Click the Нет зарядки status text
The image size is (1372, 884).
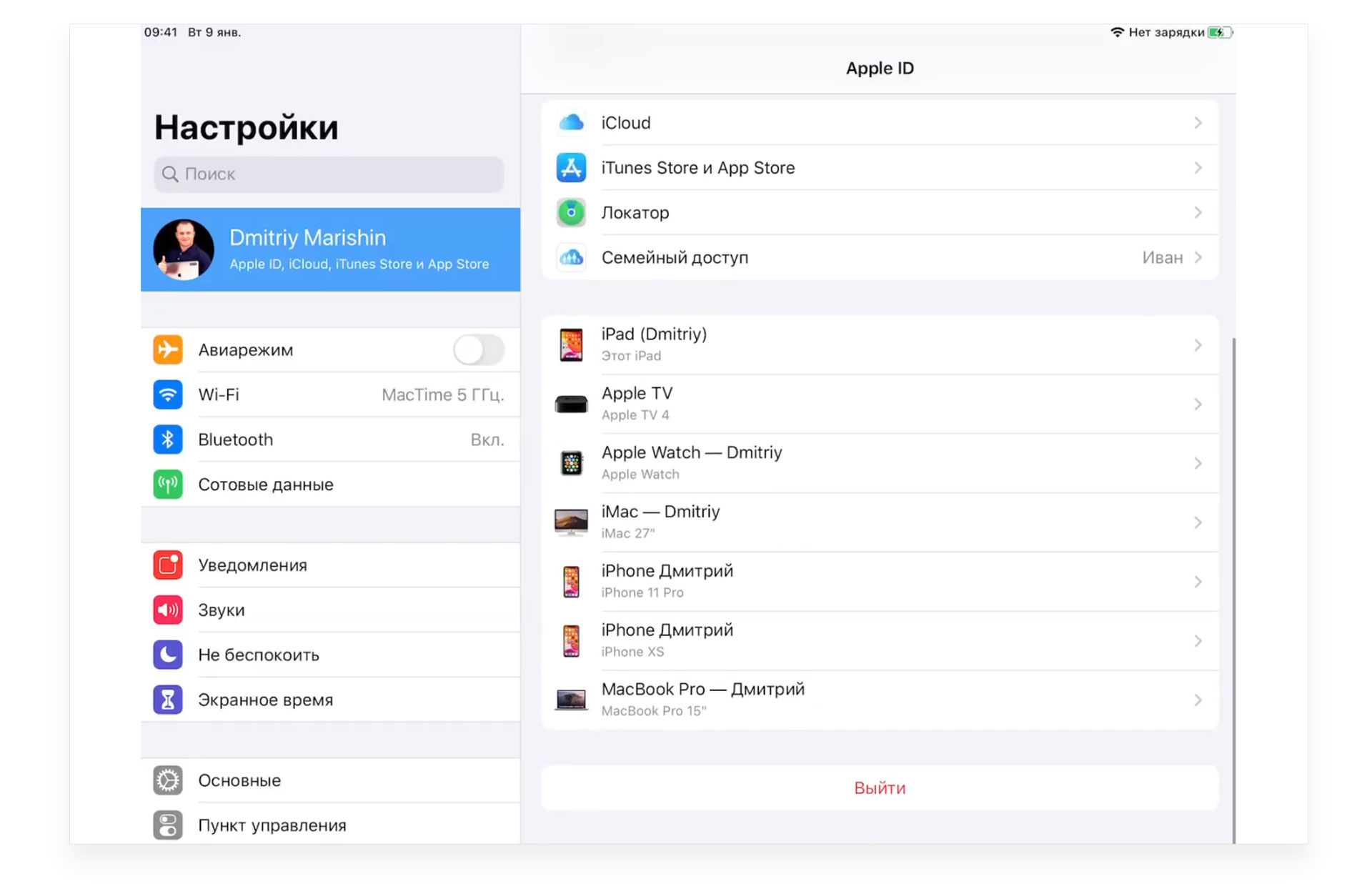tap(1166, 32)
